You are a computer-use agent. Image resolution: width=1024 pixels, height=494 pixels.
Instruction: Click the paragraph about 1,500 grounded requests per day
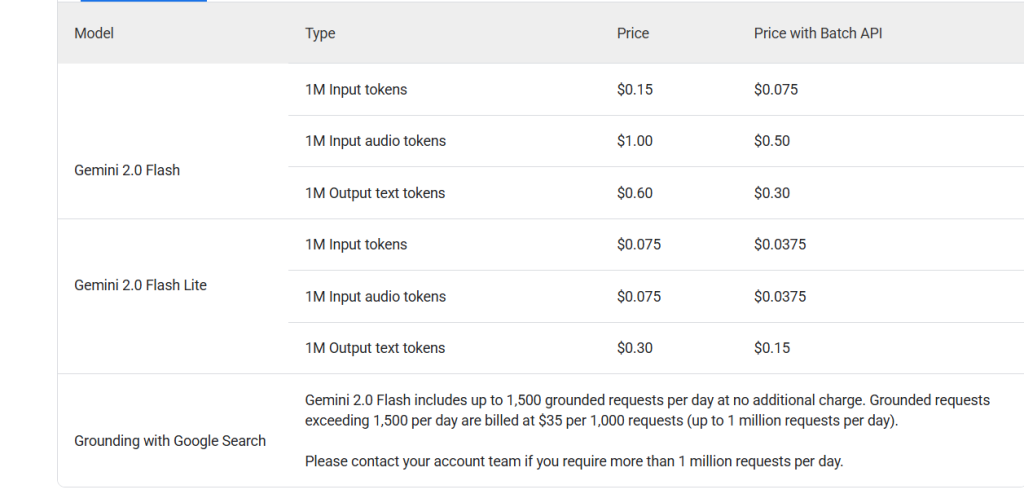(647, 410)
